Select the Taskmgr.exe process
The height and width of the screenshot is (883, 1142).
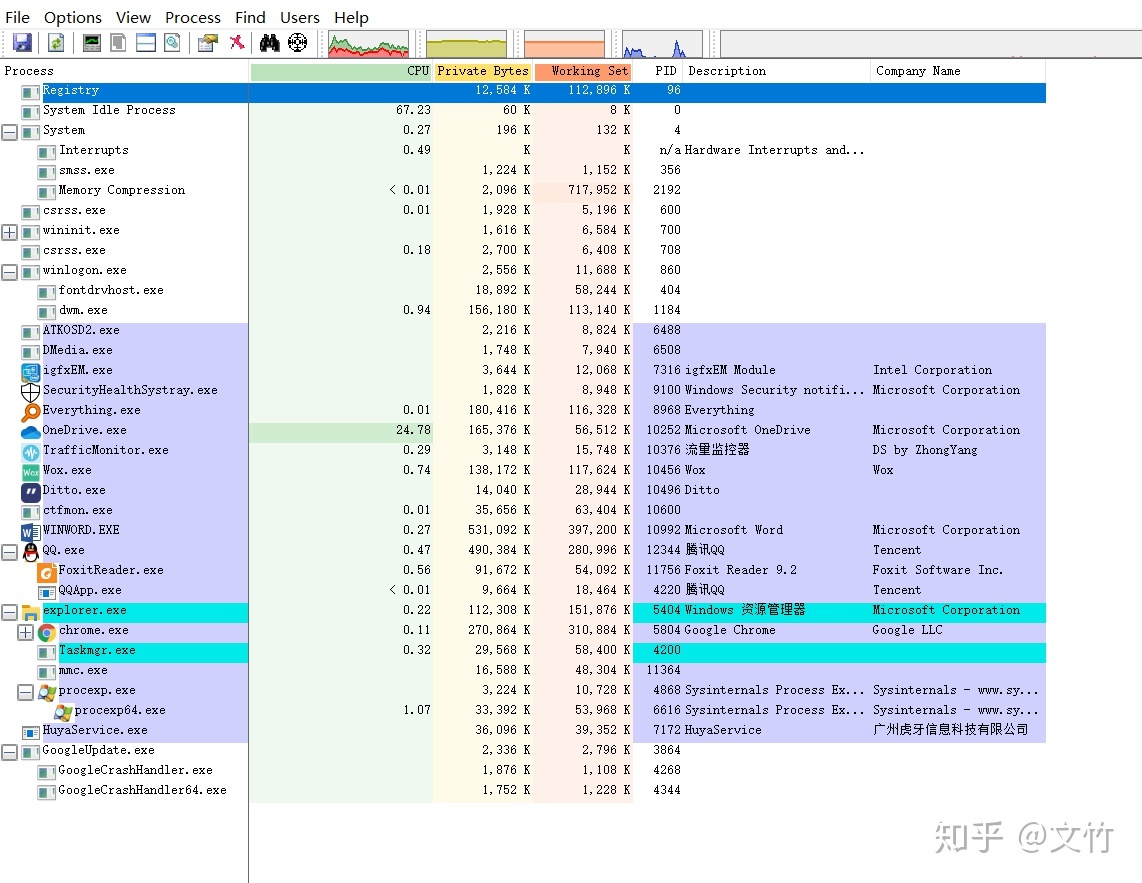coord(523,651)
